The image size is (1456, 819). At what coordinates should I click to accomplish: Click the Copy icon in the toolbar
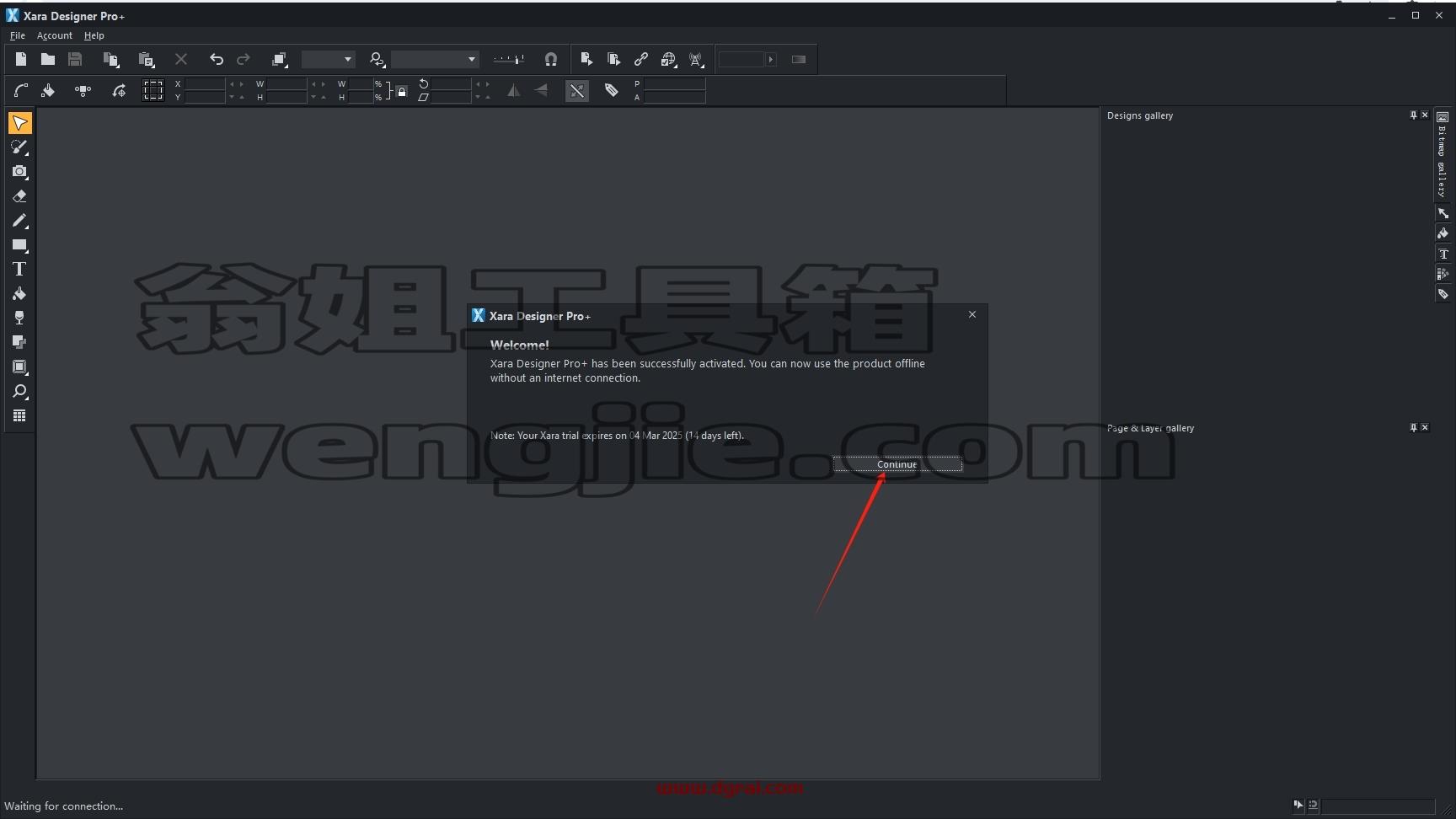[x=110, y=59]
